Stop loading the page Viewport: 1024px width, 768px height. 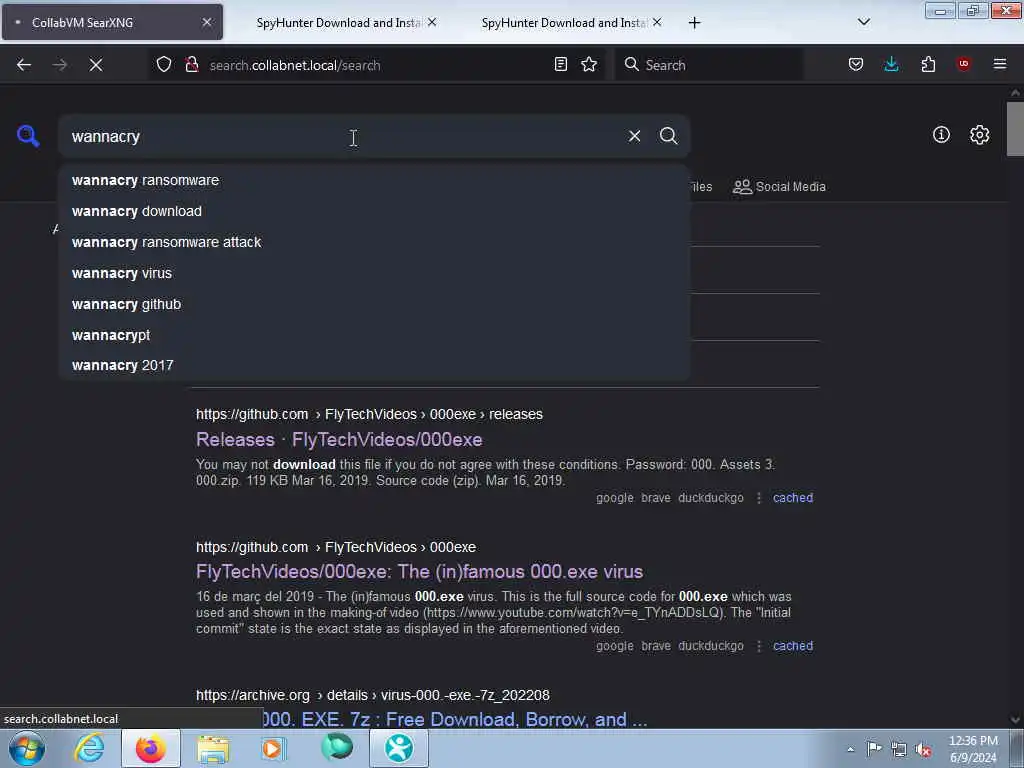96,65
